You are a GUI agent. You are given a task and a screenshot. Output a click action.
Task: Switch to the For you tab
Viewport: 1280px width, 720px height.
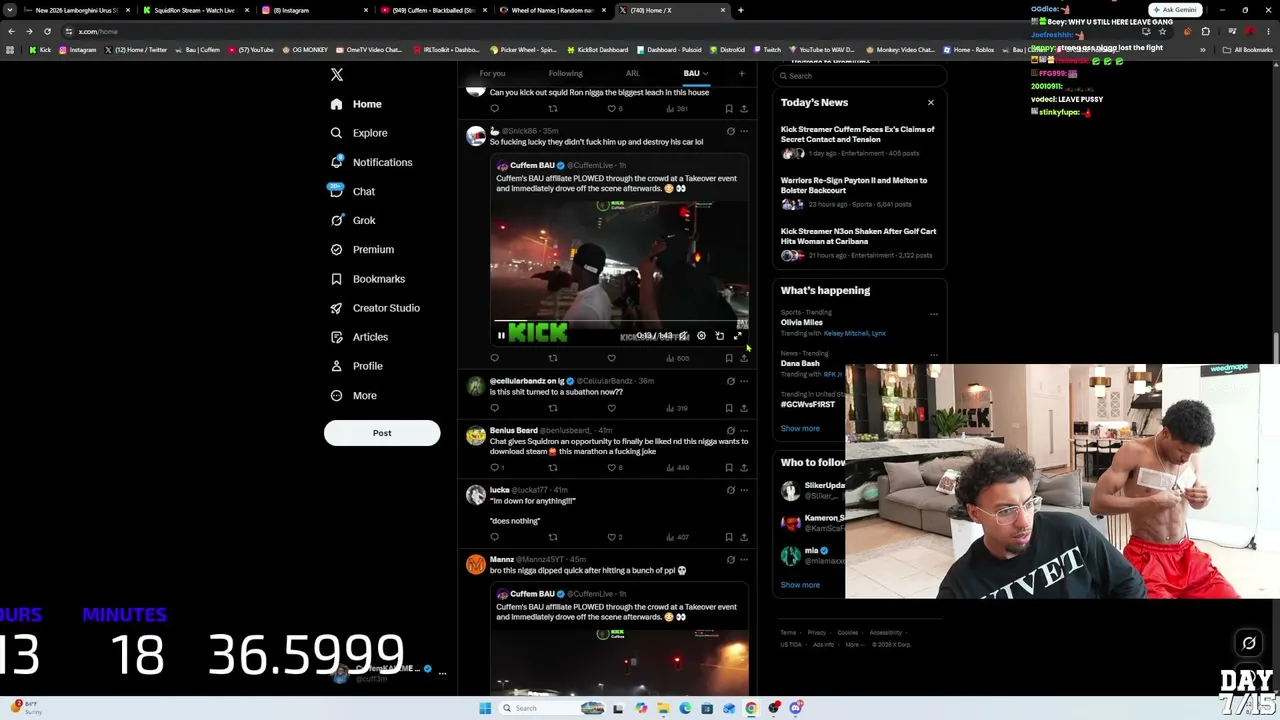(492, 73)
